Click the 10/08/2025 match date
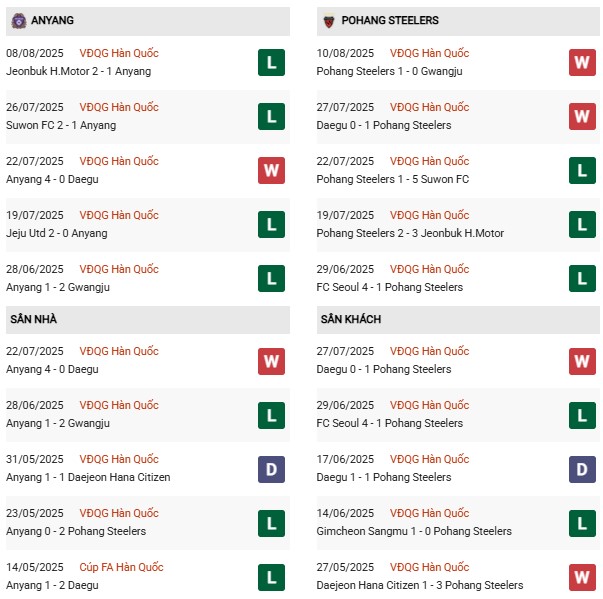603x599 pixels. pos(345,53)
